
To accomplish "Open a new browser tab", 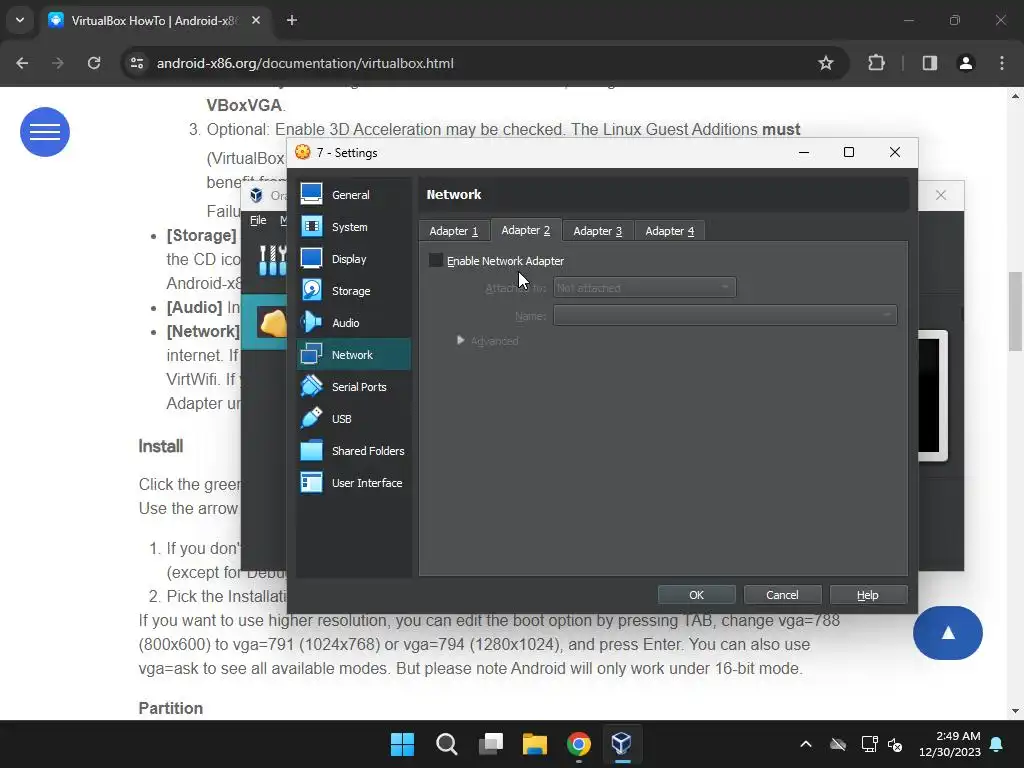I will 292,20.
